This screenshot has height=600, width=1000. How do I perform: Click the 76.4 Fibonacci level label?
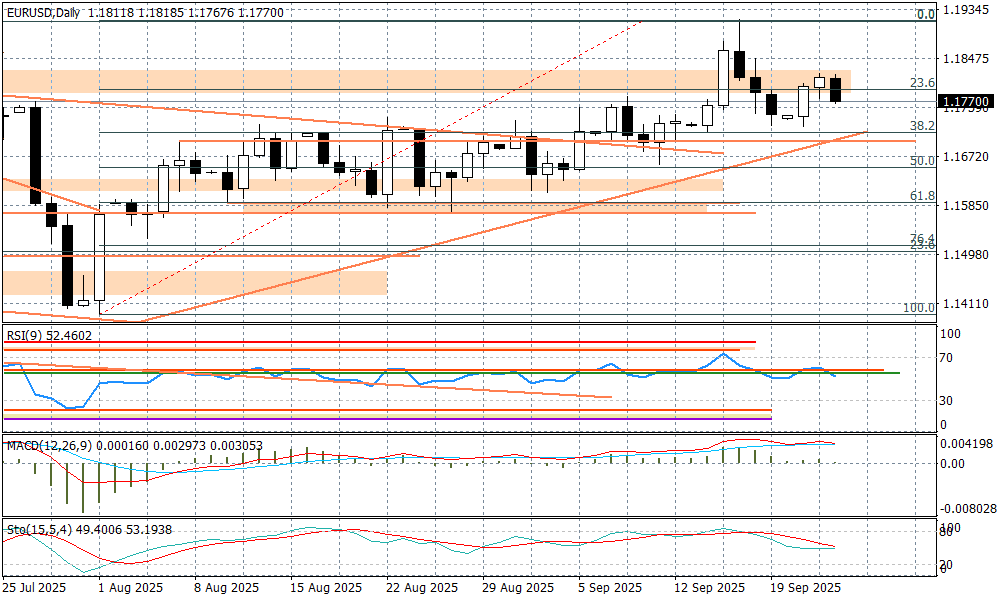point(922,238)
